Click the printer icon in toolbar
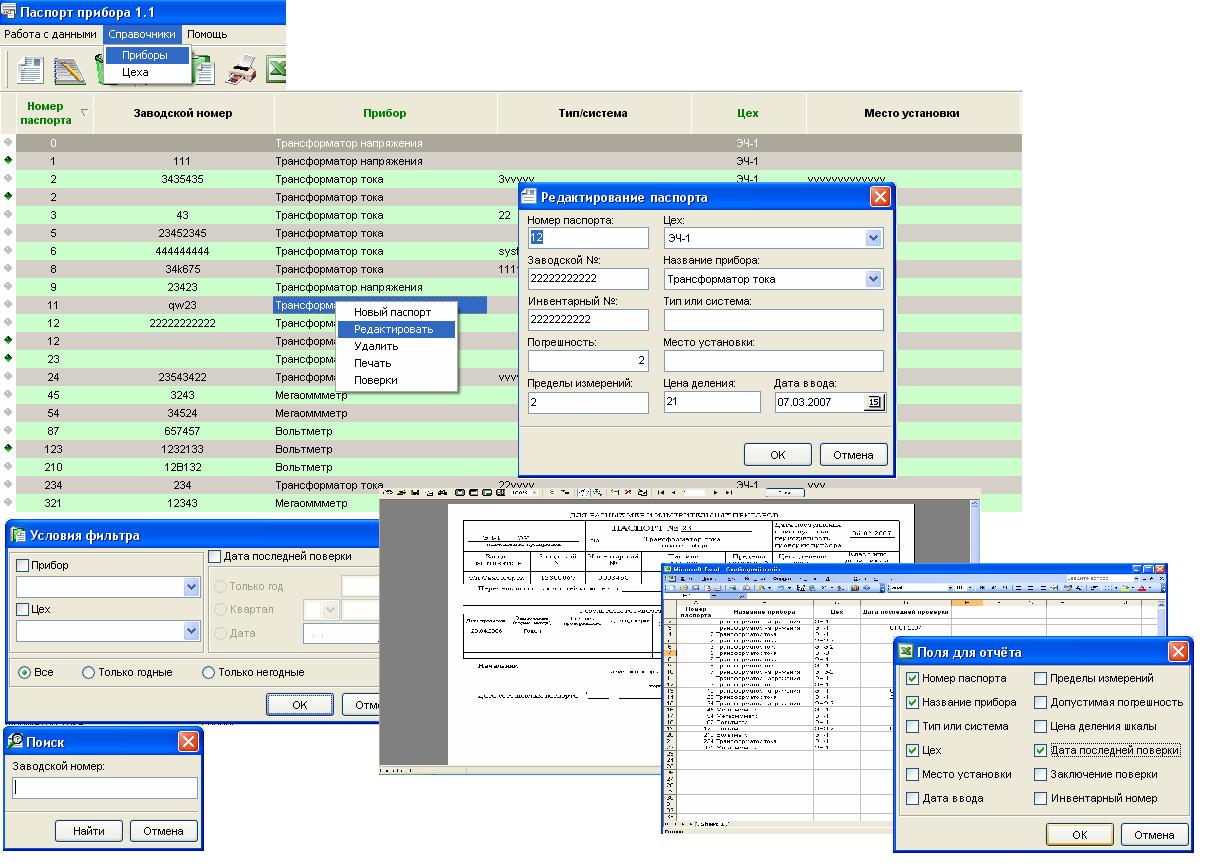 (241, 71)
